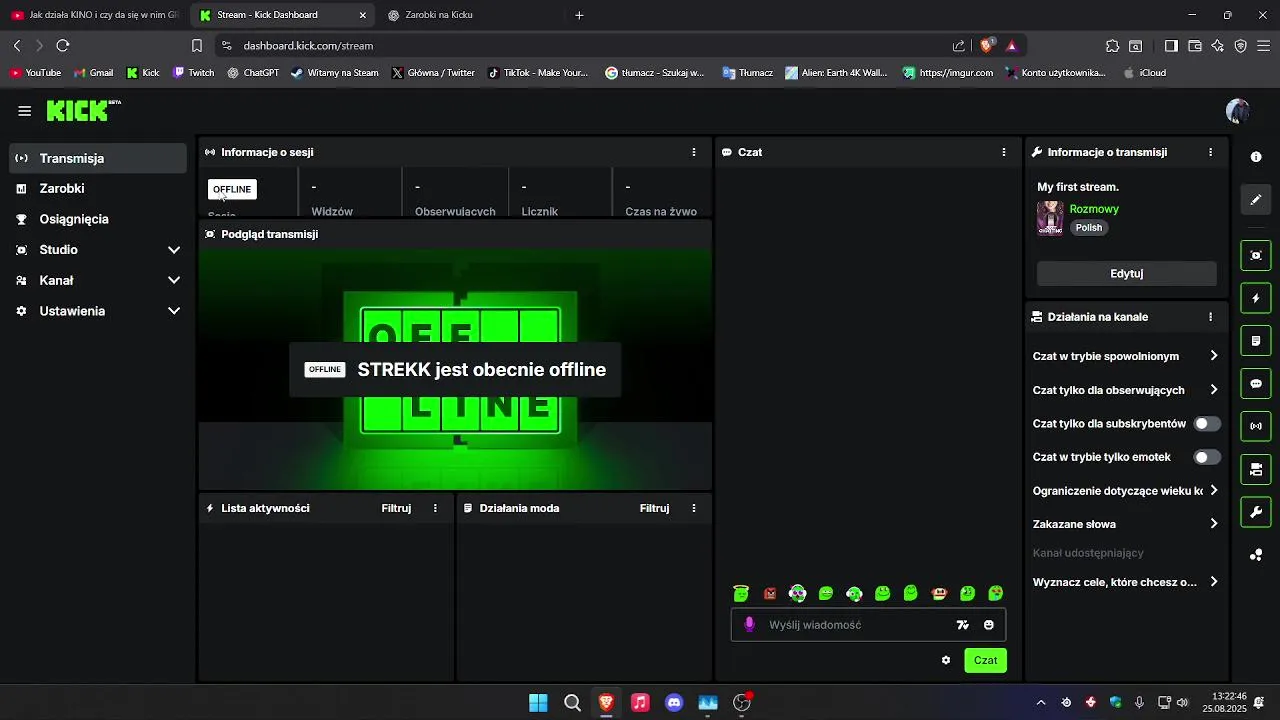Viewport: 1280px width, 720px height.
Task: Click the speech bubble icon in right toolbar
Action: tap(1256, 384)
